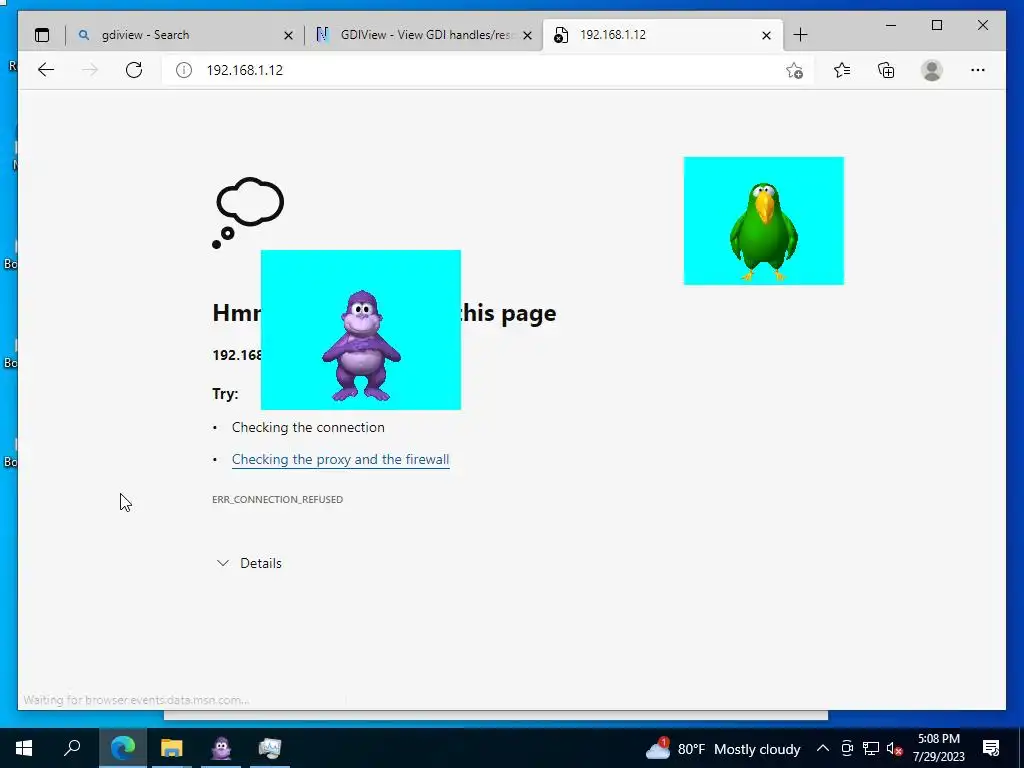Open network status tray icon
This screenshot has width=1024, height=768.
(871, 748)
